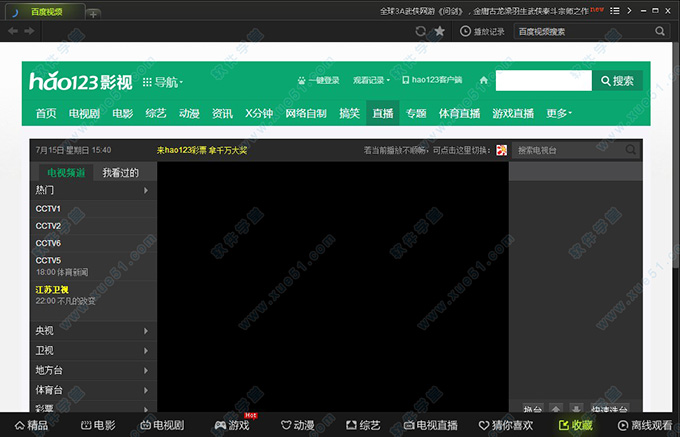Open 收藏 favorites in bottom bar
The width and height of the screenshot is (680, 437).
click(x=576, y=425)
